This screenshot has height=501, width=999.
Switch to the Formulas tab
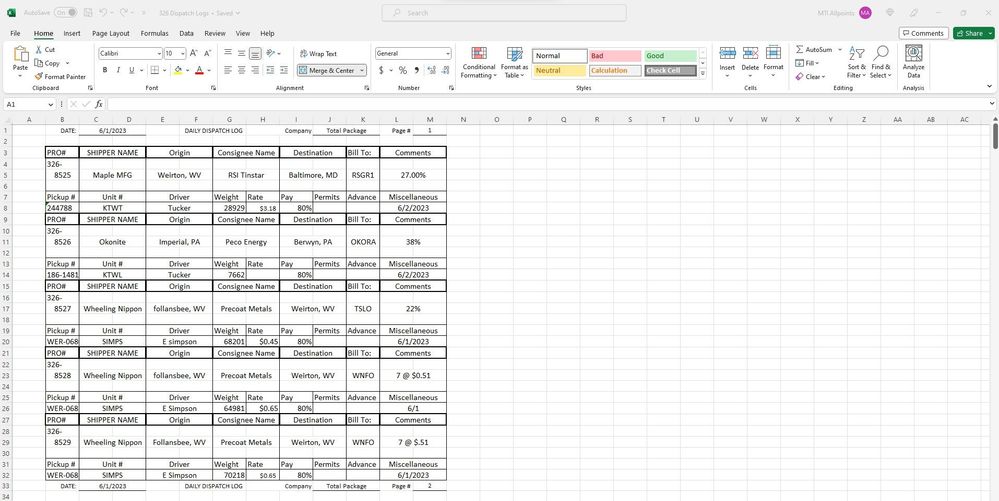[154, 33]
